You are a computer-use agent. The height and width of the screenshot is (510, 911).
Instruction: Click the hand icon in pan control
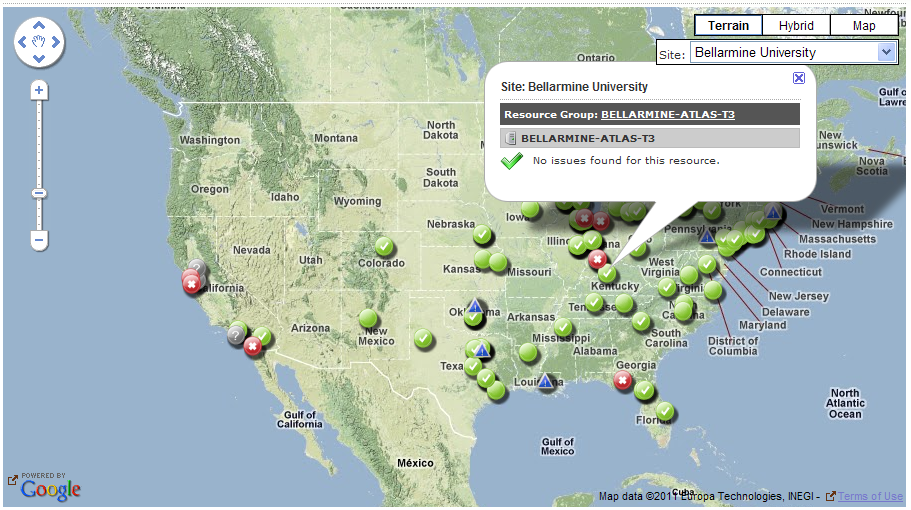39,42
